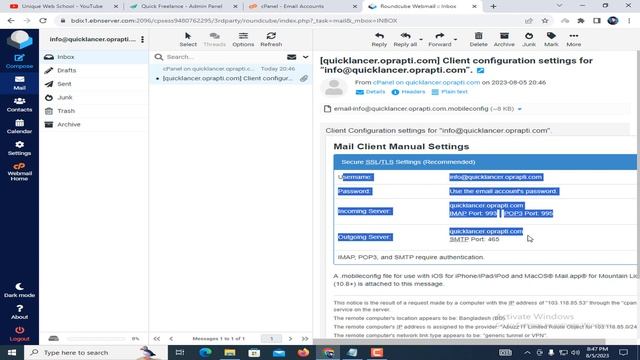This screenshot has height=360, width=640.
Task: Reply to the open message
Action: tap(379, 40)
